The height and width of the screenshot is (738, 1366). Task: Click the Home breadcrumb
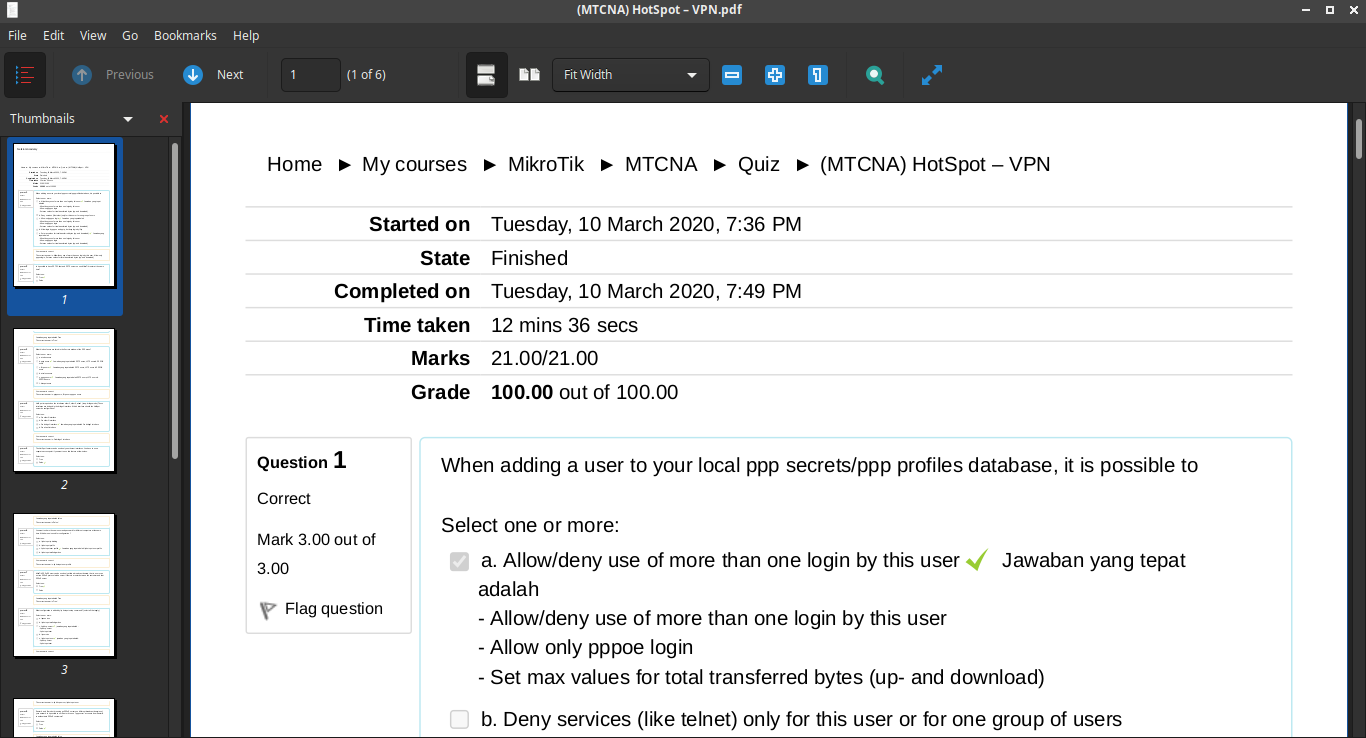294,164
